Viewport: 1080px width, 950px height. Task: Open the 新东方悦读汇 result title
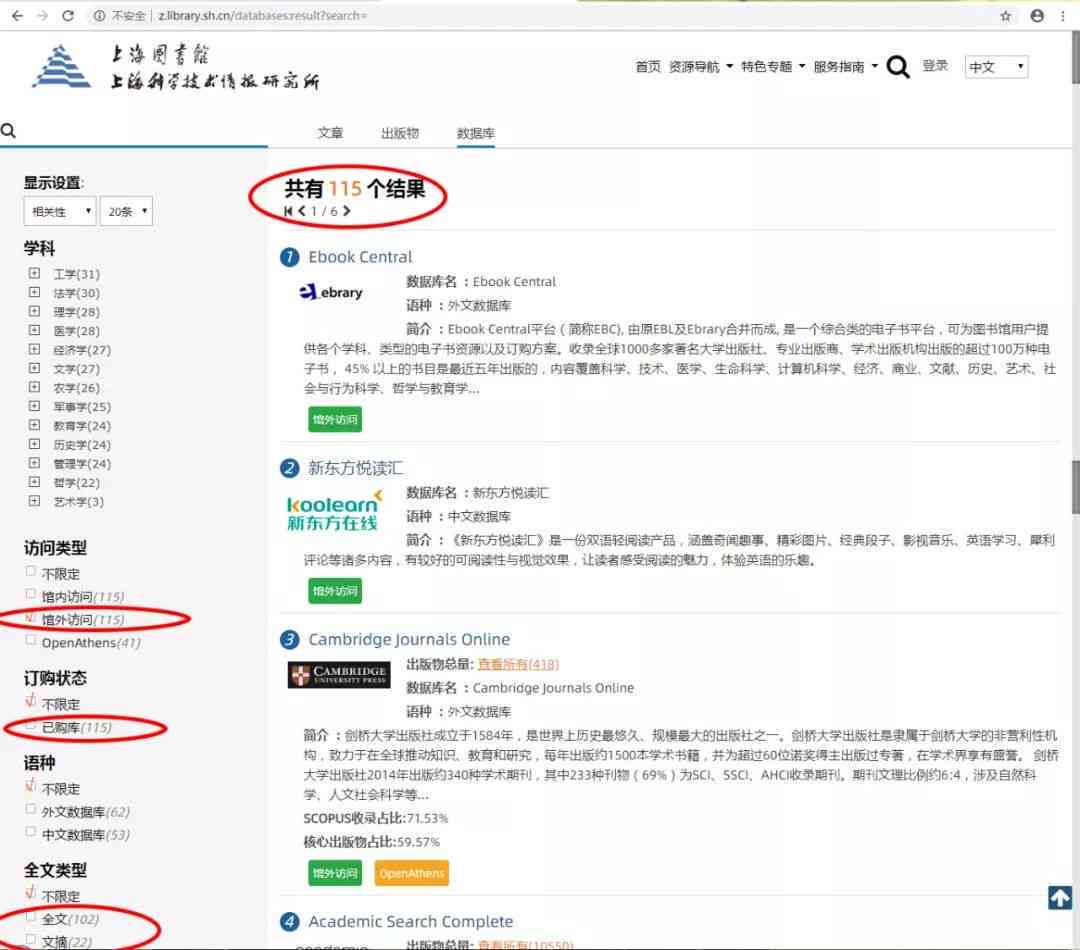tap(355, 468)
